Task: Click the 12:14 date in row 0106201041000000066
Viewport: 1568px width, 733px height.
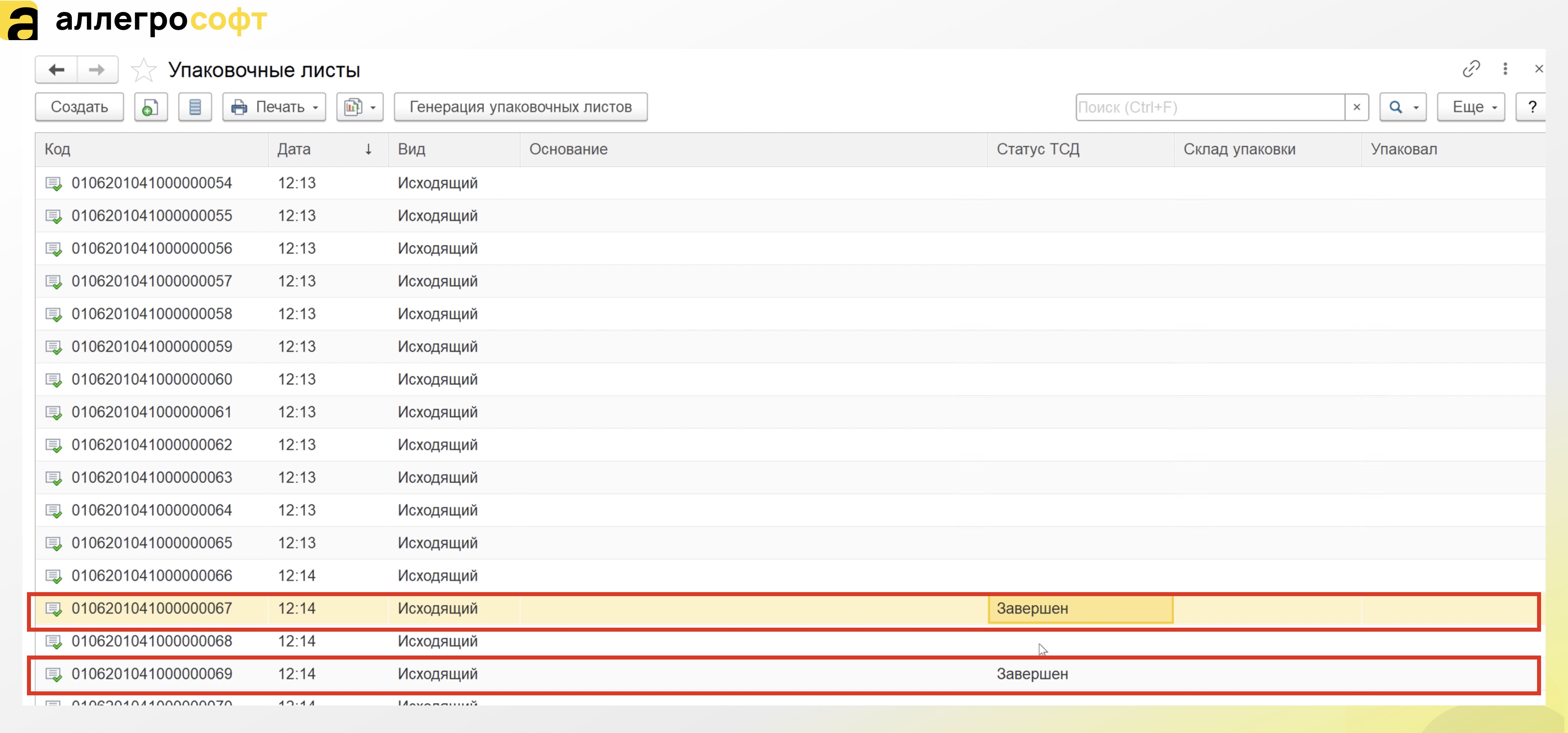Action: point(297,576)
